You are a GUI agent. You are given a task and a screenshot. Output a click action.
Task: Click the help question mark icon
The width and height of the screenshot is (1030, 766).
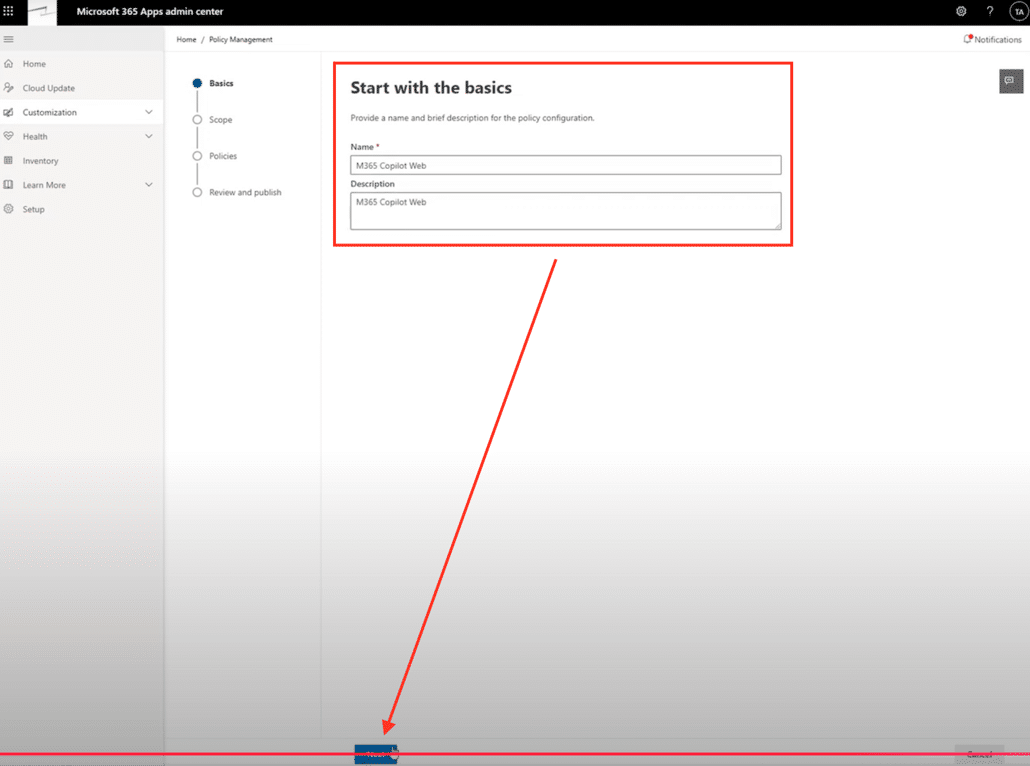point(990,11)
